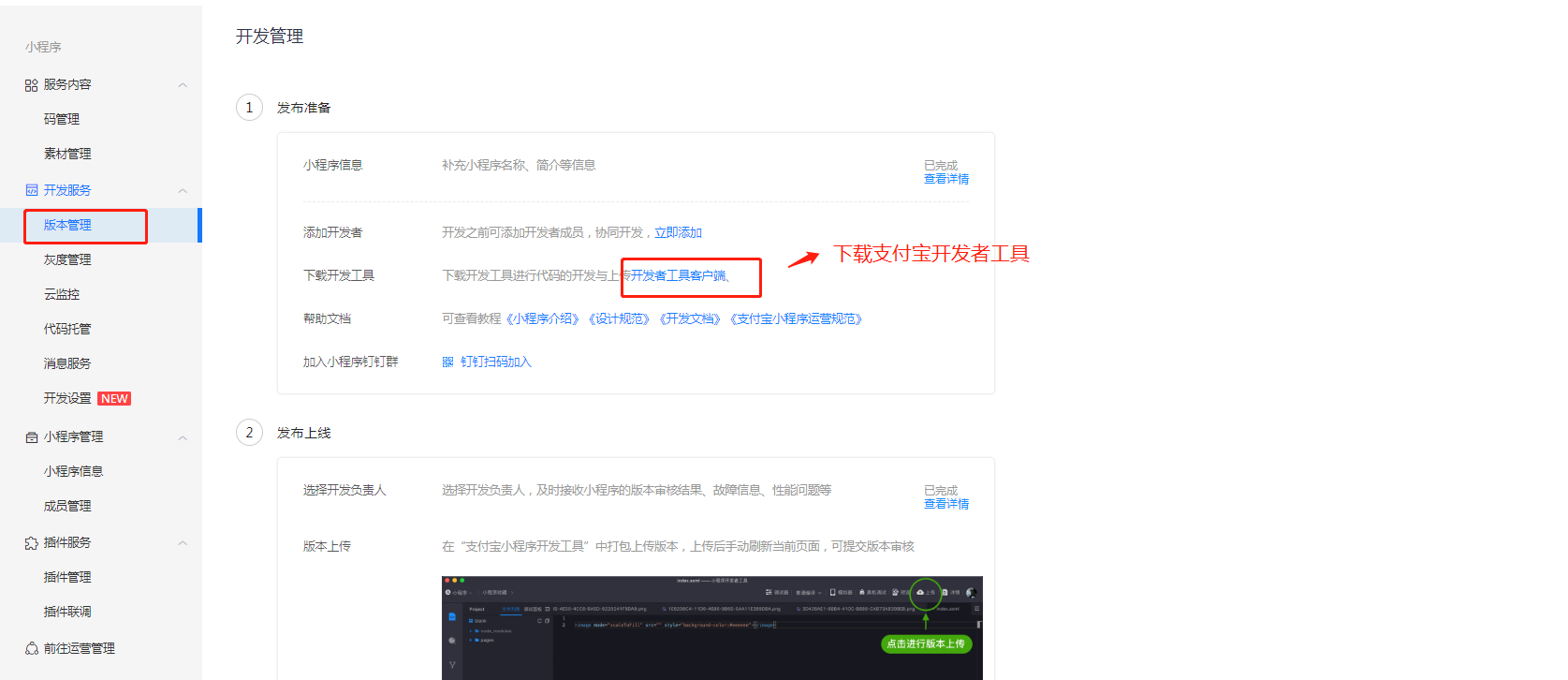Go to 成员管理 page

point(67,506)
